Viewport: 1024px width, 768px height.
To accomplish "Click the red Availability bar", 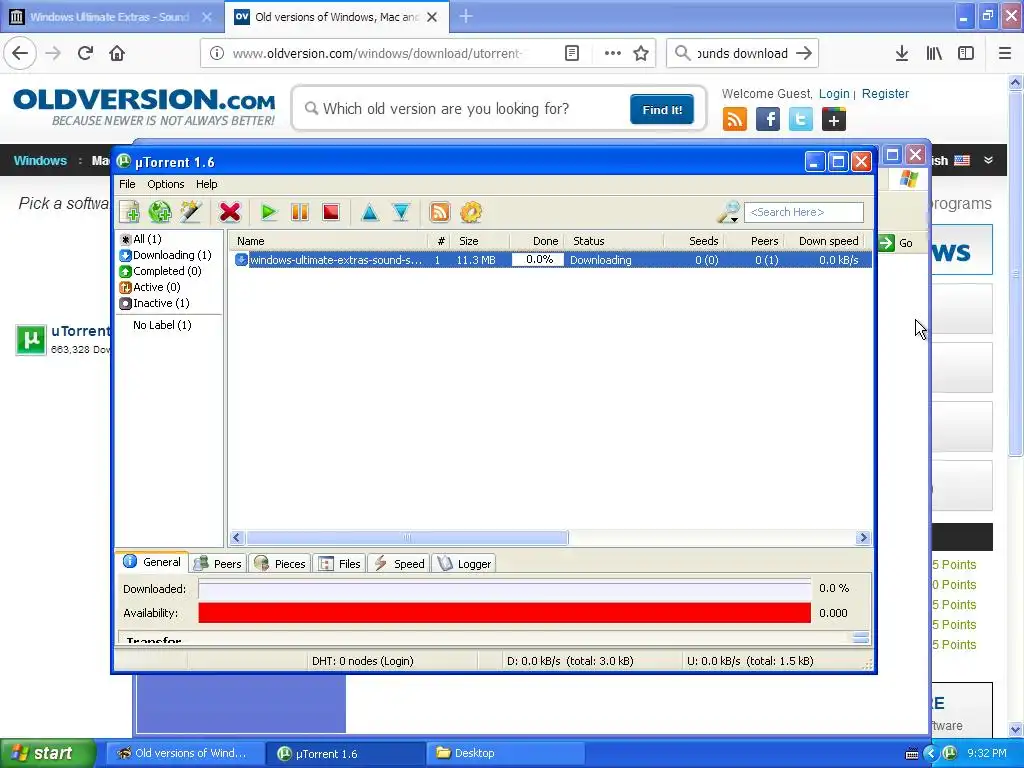I will 504,613.
